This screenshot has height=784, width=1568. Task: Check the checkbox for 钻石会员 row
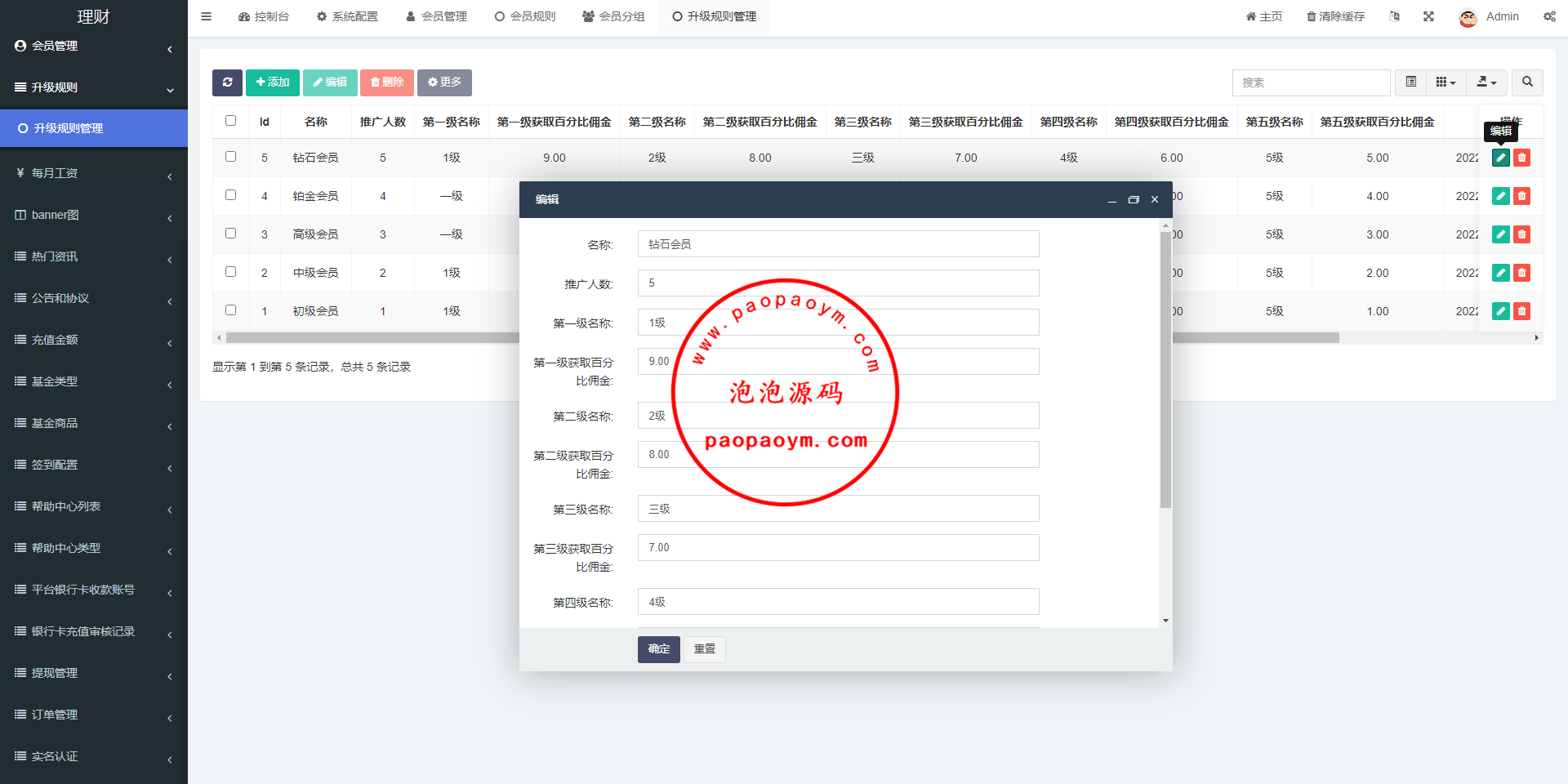[231, 157]
